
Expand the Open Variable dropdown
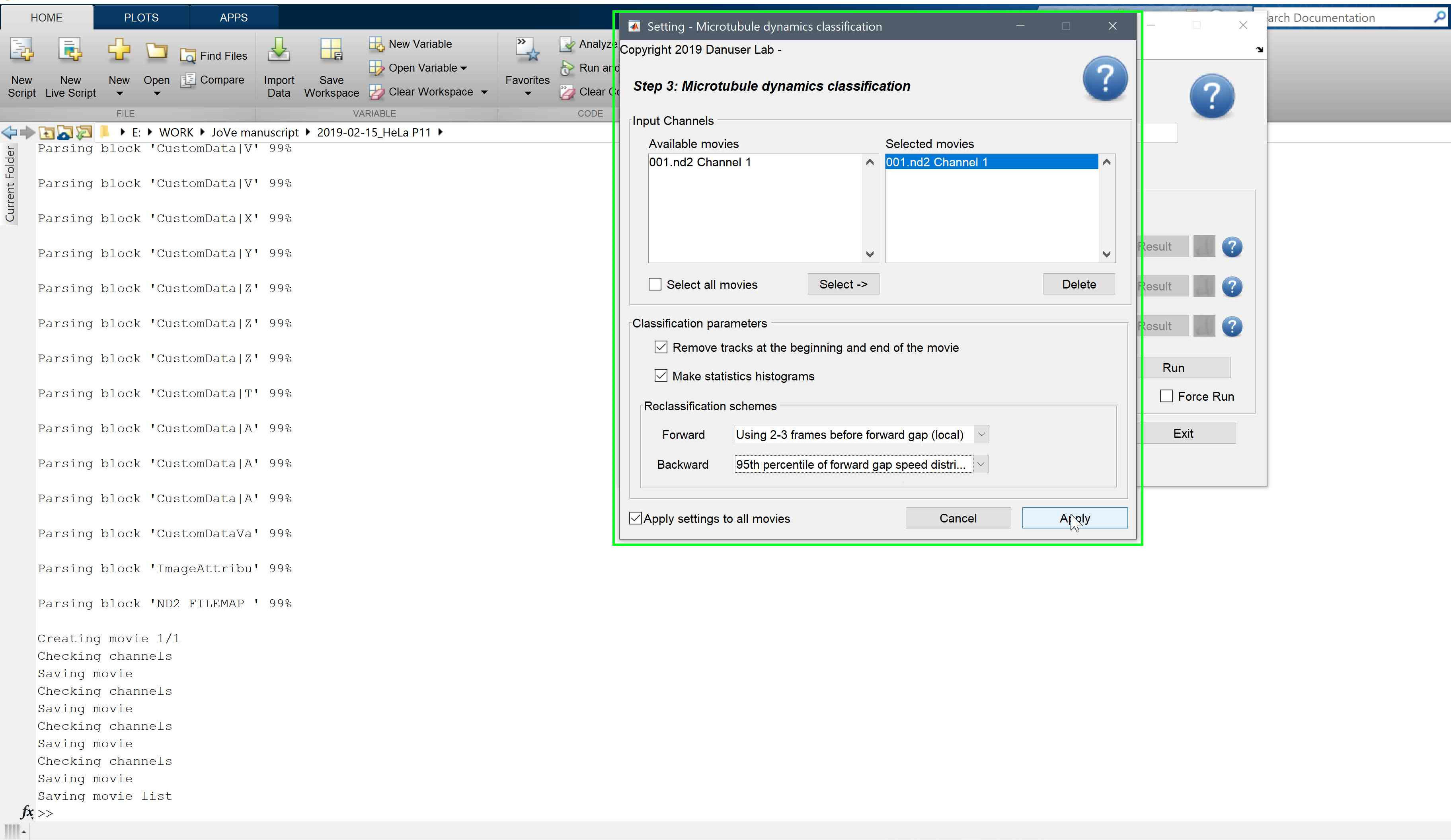(x=464, y=68)
